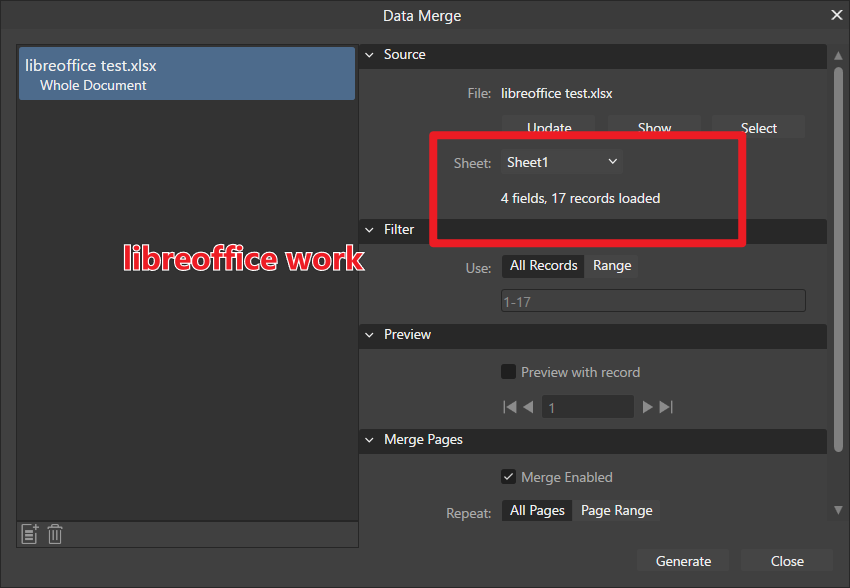This screenshot has width=850, height=588.
Task: Select the Range filter option
Action: [x=611, y=265]
